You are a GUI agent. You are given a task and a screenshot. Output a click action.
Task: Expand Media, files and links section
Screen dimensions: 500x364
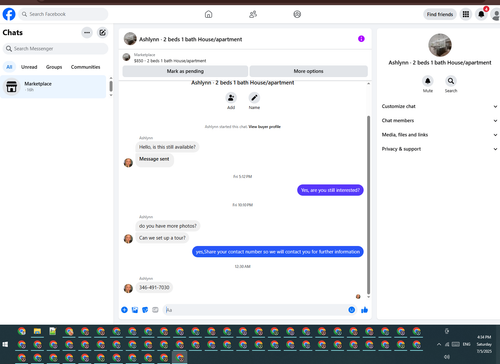pos(440,135)
